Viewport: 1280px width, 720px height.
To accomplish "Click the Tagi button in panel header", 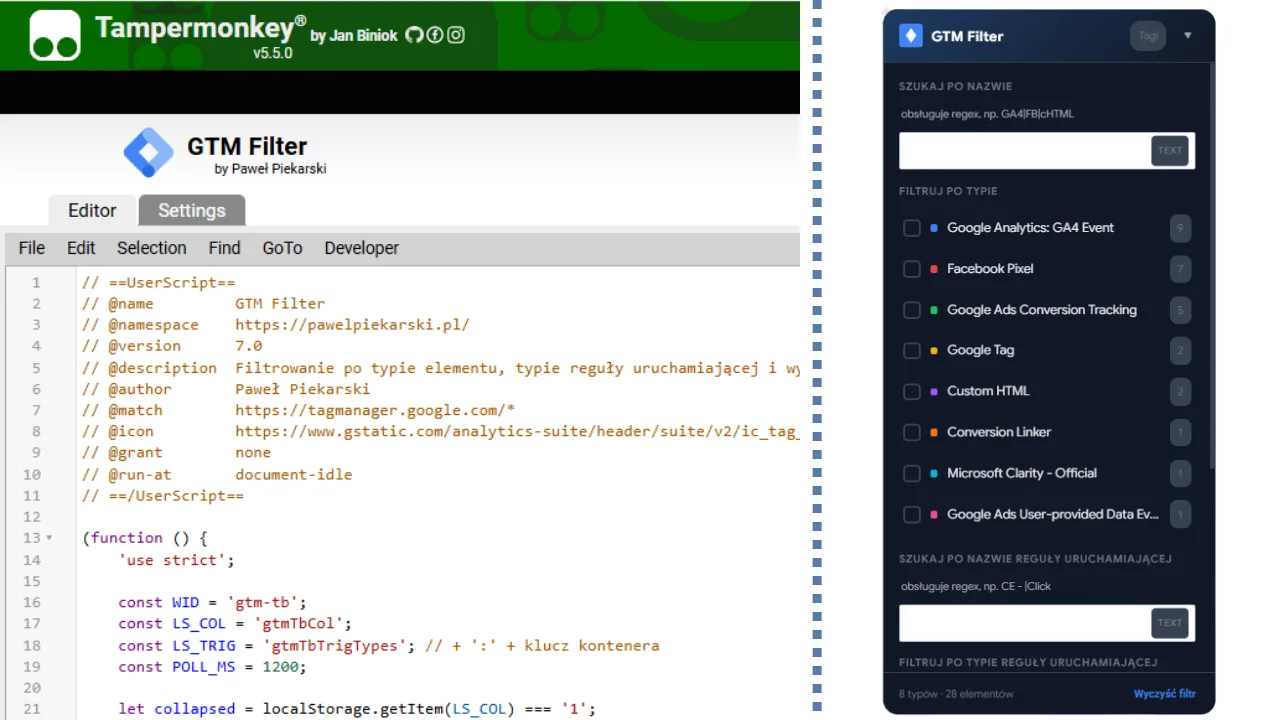I will 1148,36.
